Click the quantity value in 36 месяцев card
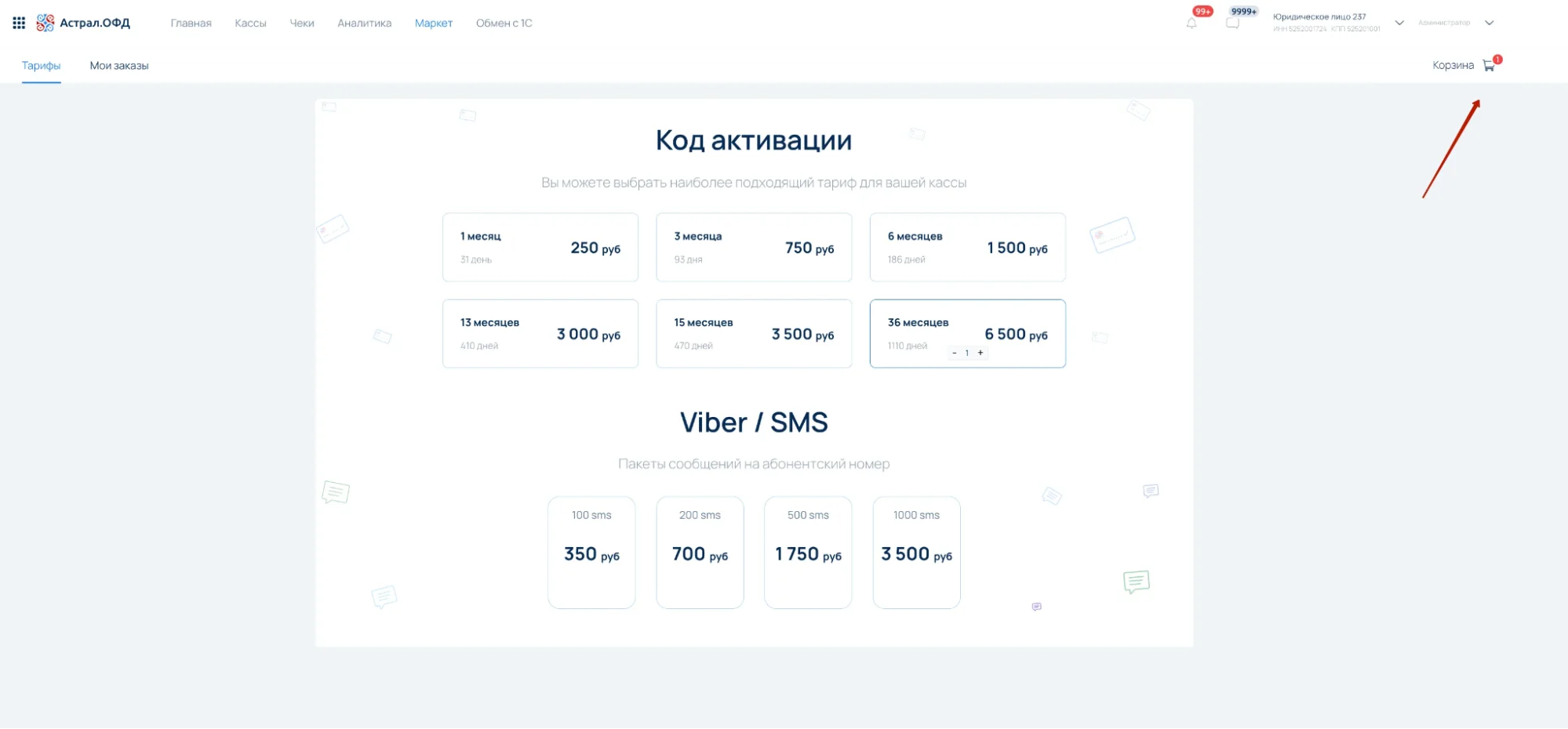The image size is (1568, 729). pos(967,353)
